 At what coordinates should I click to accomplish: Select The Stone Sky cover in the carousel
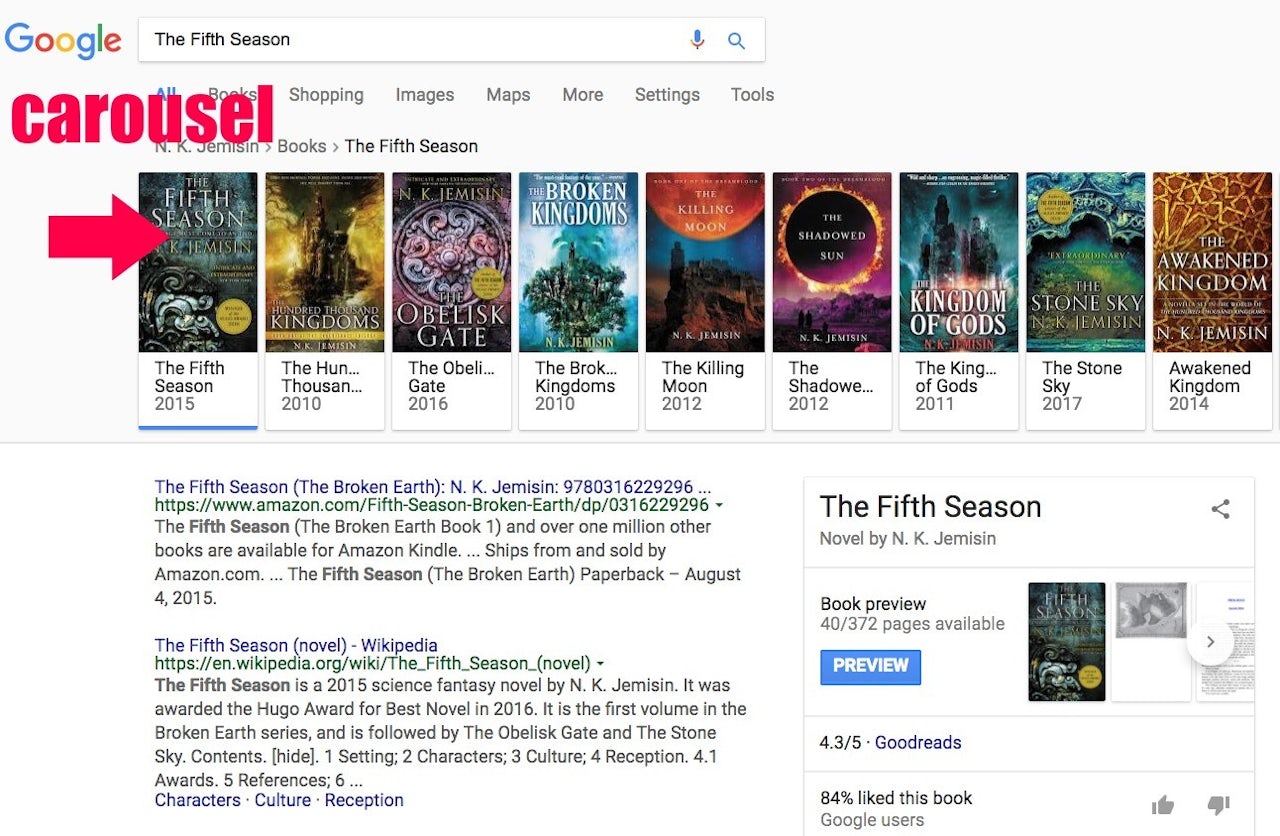pos(1085,262)
